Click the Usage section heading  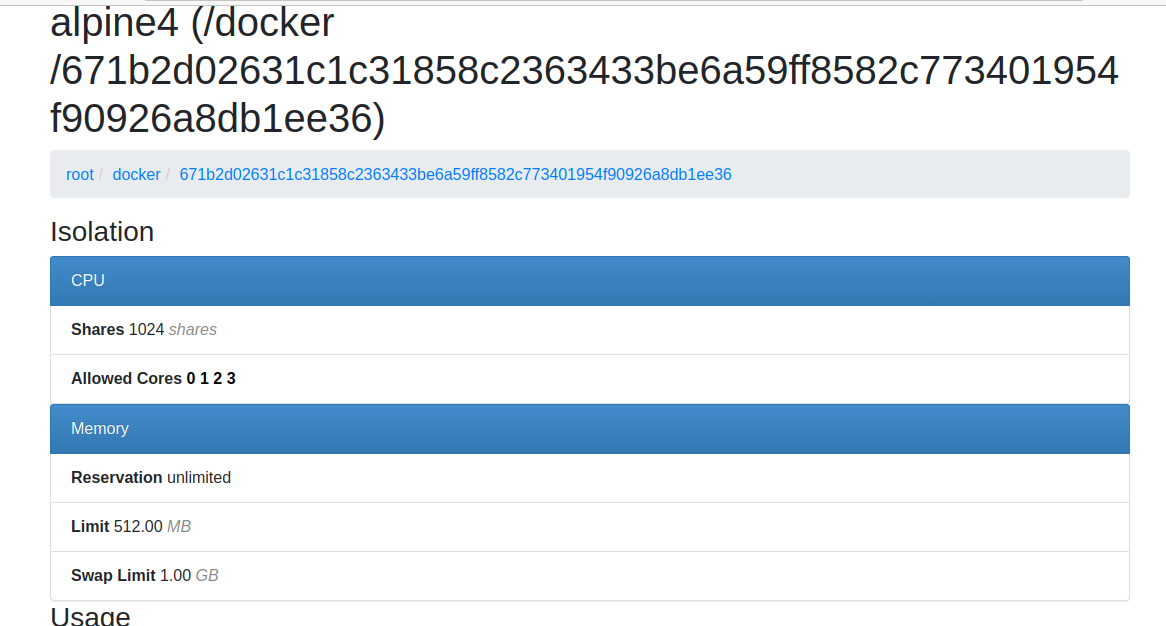coord(90,615)
